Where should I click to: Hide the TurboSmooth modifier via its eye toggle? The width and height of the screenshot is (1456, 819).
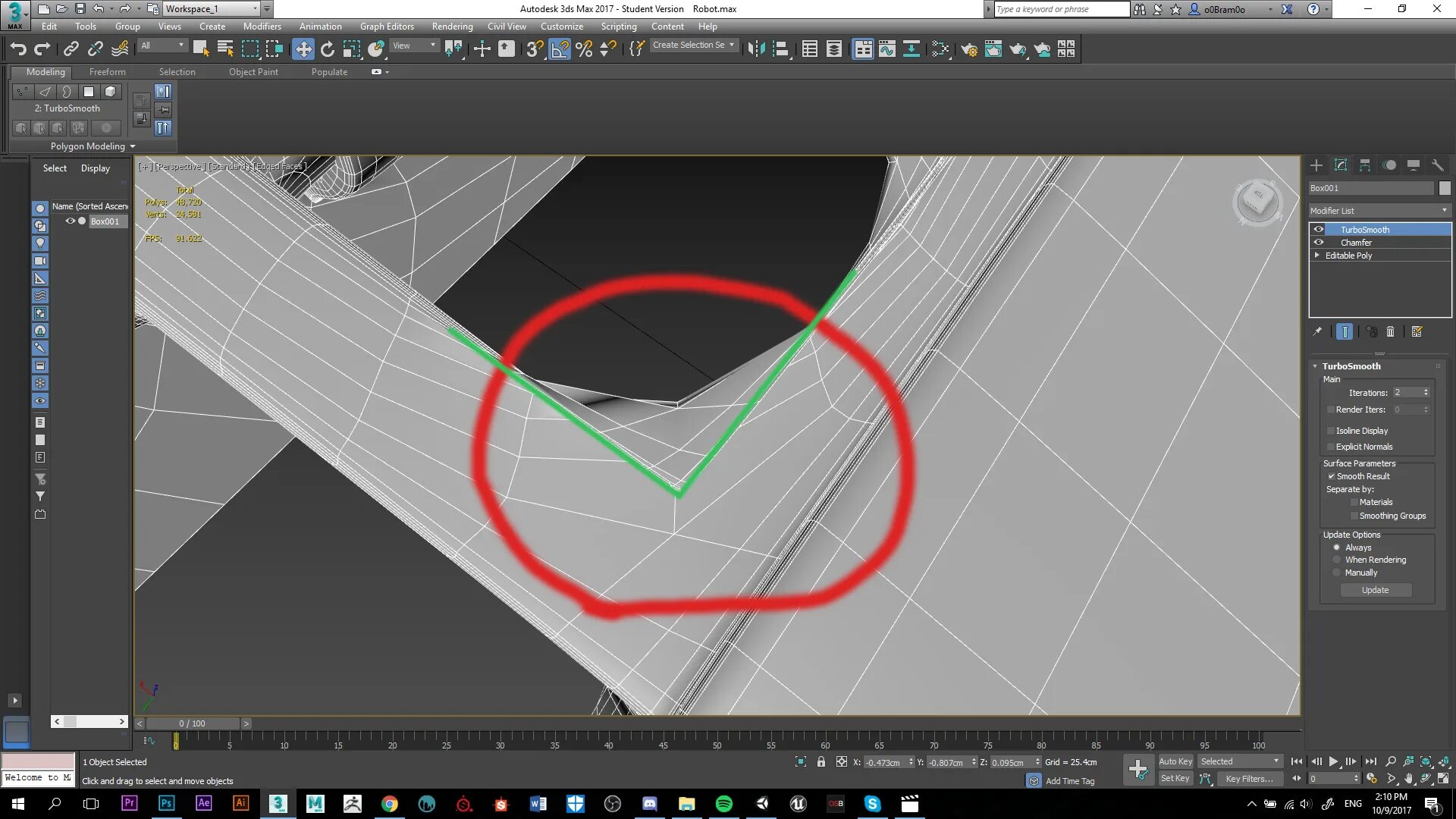[1318, 229]
